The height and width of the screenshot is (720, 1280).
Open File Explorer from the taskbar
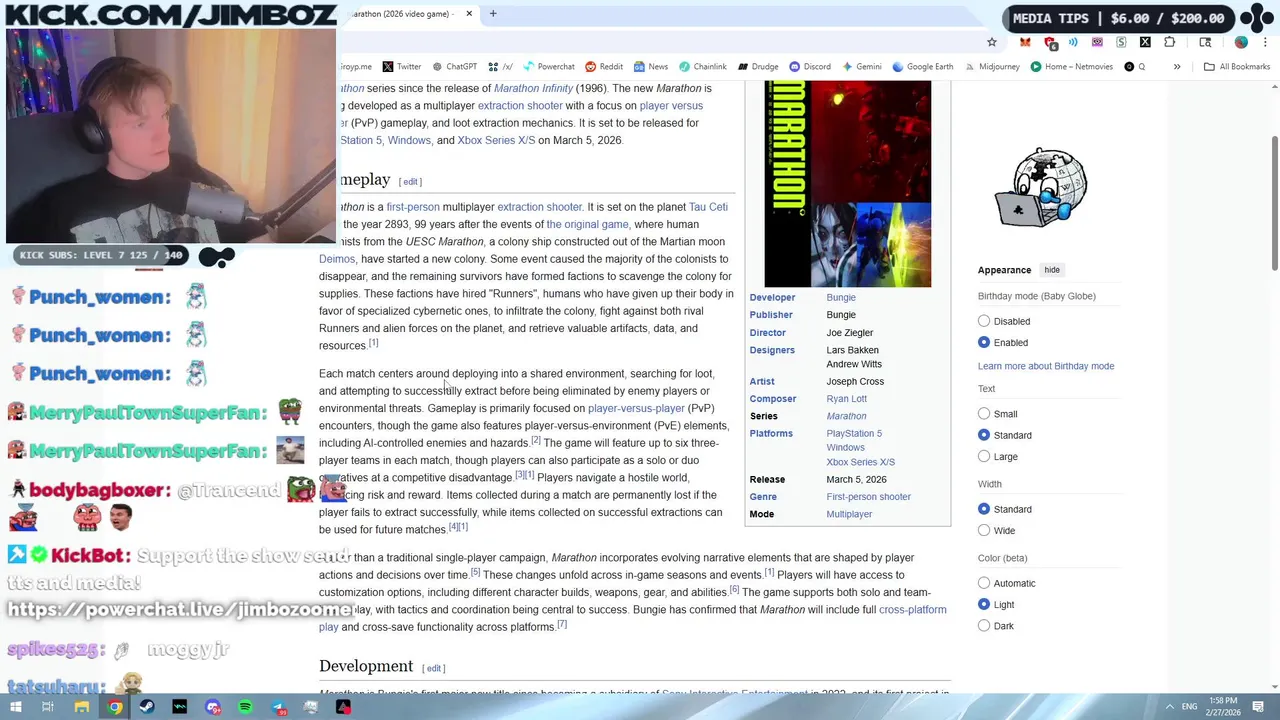82,707
